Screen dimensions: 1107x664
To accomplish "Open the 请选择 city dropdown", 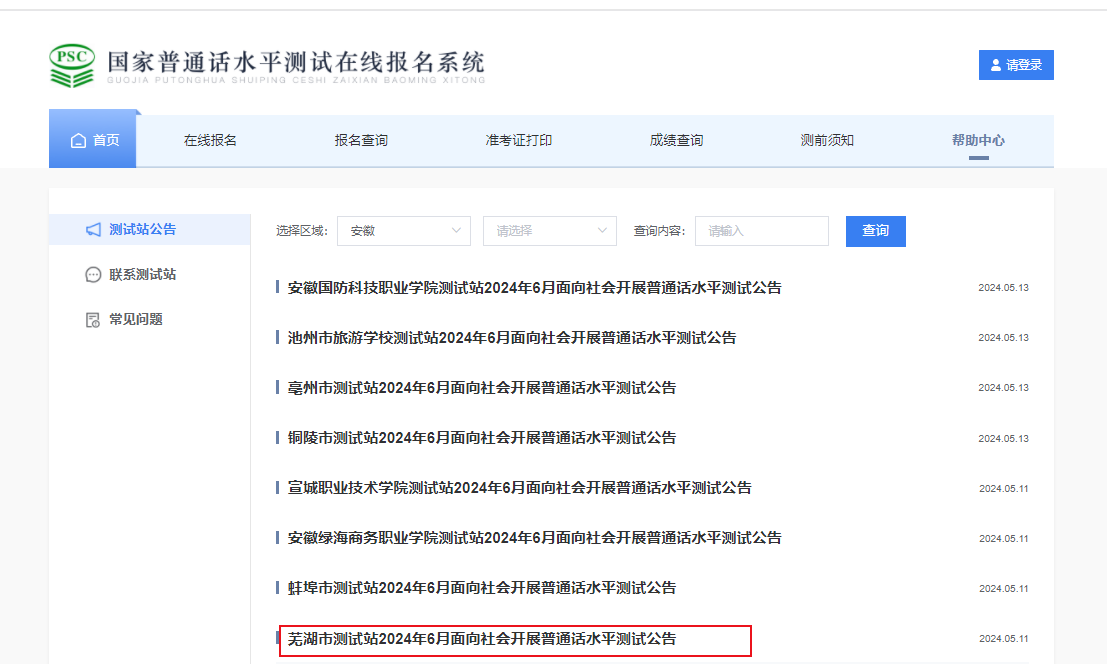I will (549, 231).
